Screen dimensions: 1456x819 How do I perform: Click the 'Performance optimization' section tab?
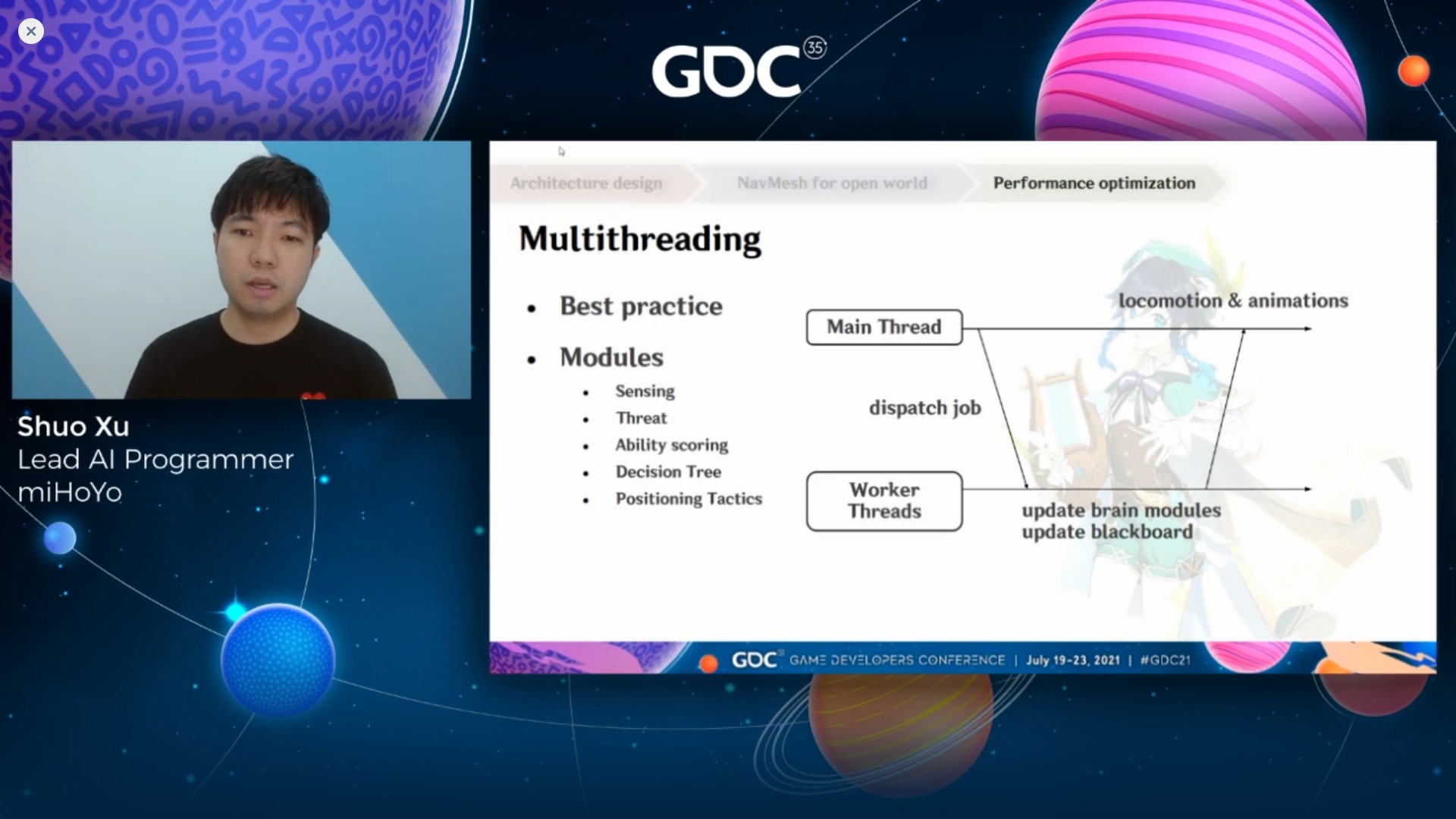click(1094, 183)
